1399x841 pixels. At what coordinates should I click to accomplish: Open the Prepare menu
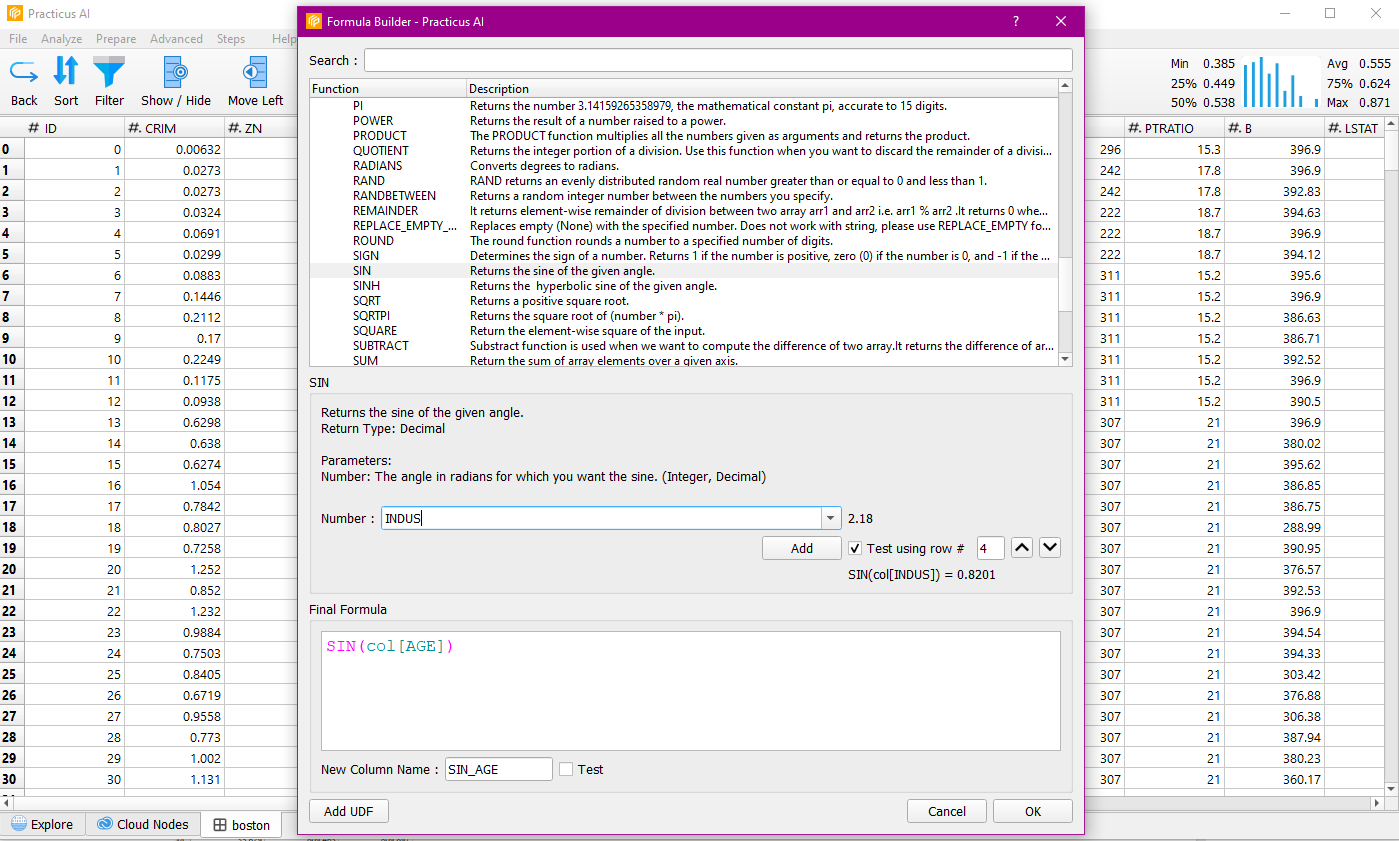pyautogui.click(x=116, y=38)
